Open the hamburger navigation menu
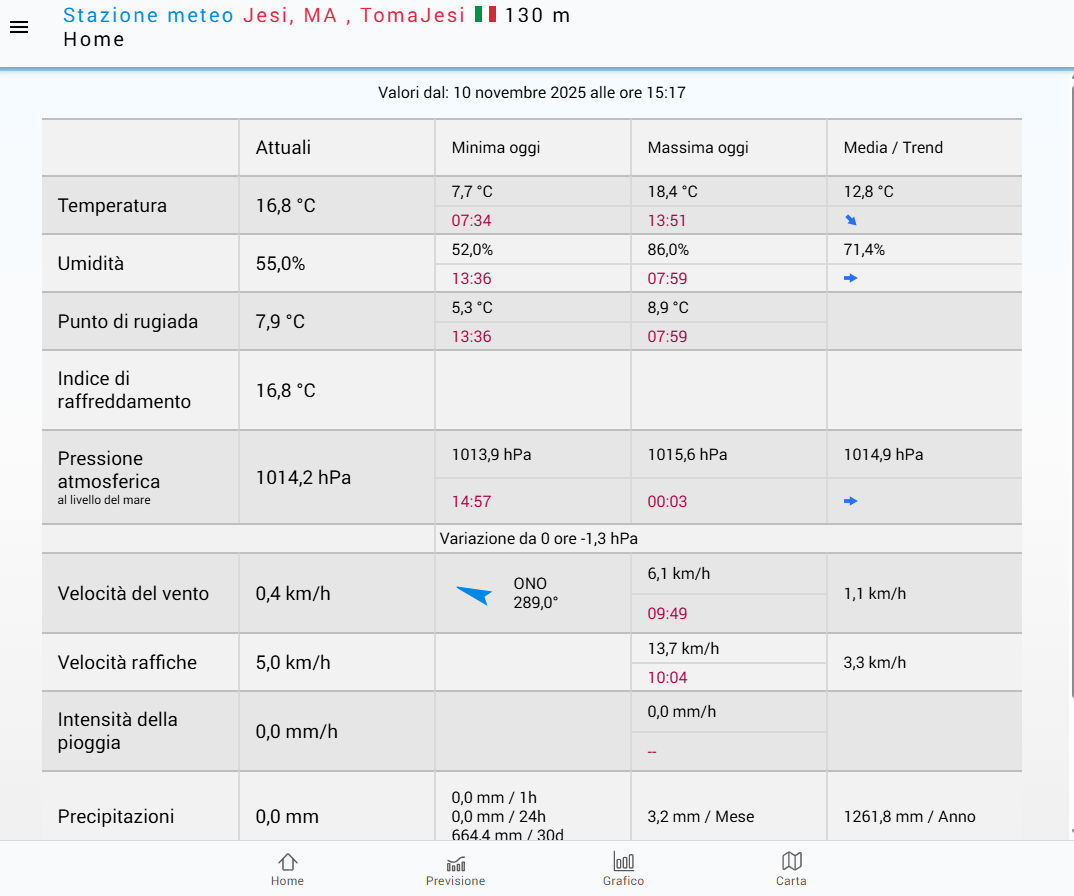This screenshot has height=896, width=1074. pos(19,28)
